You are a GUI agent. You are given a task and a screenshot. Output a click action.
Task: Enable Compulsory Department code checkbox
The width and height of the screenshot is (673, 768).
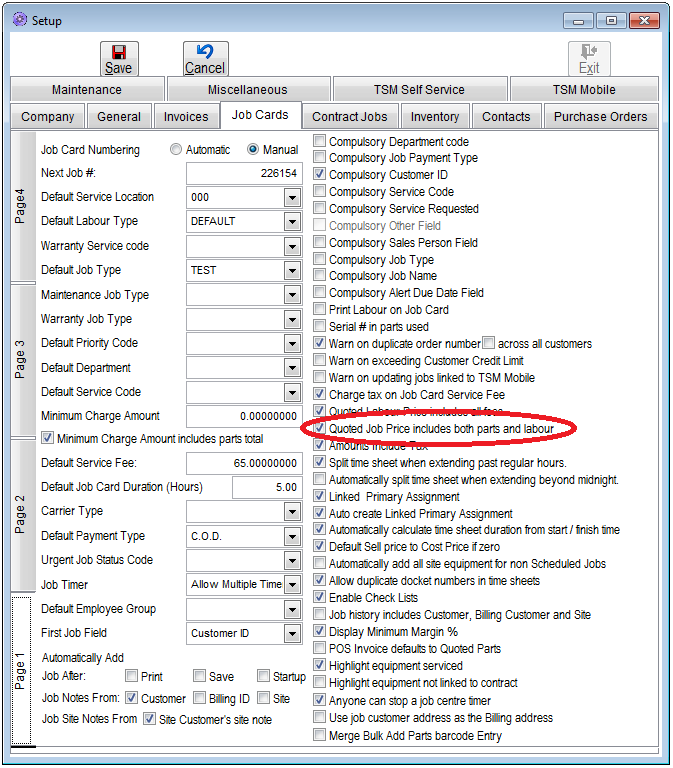click(320, 142)
